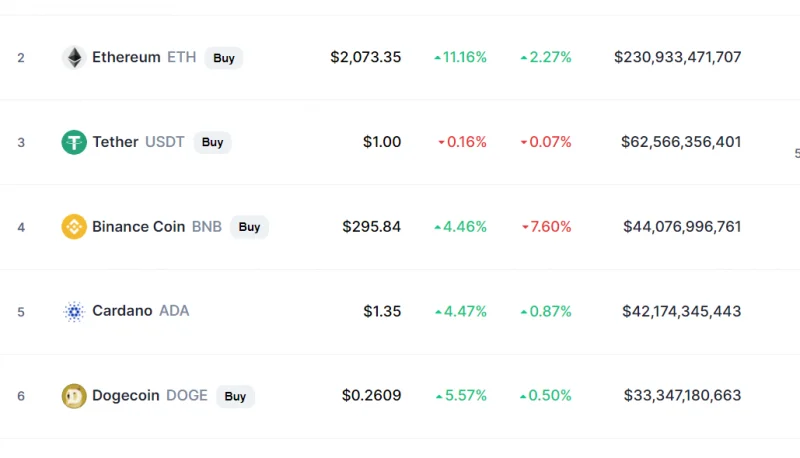Click Ethereum market cap $230,933,471,707
The height and width of the screenshot is (458, 800).
click(x=678, y=57)
